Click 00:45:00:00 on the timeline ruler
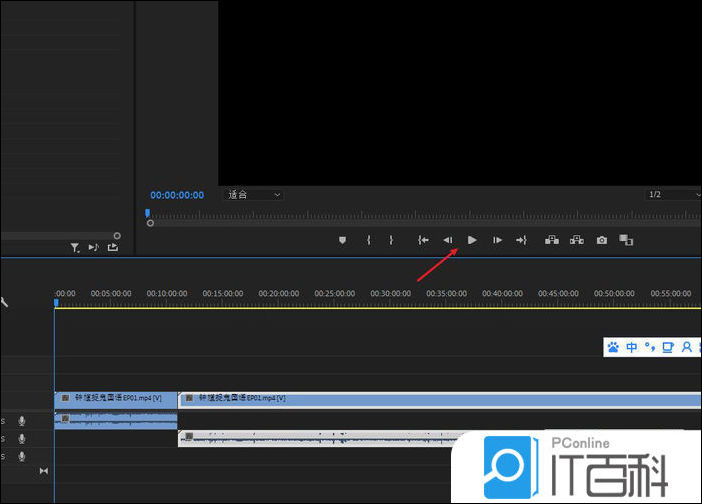The width and height of the screenshot is (702, 504). (x=558, y=294)
